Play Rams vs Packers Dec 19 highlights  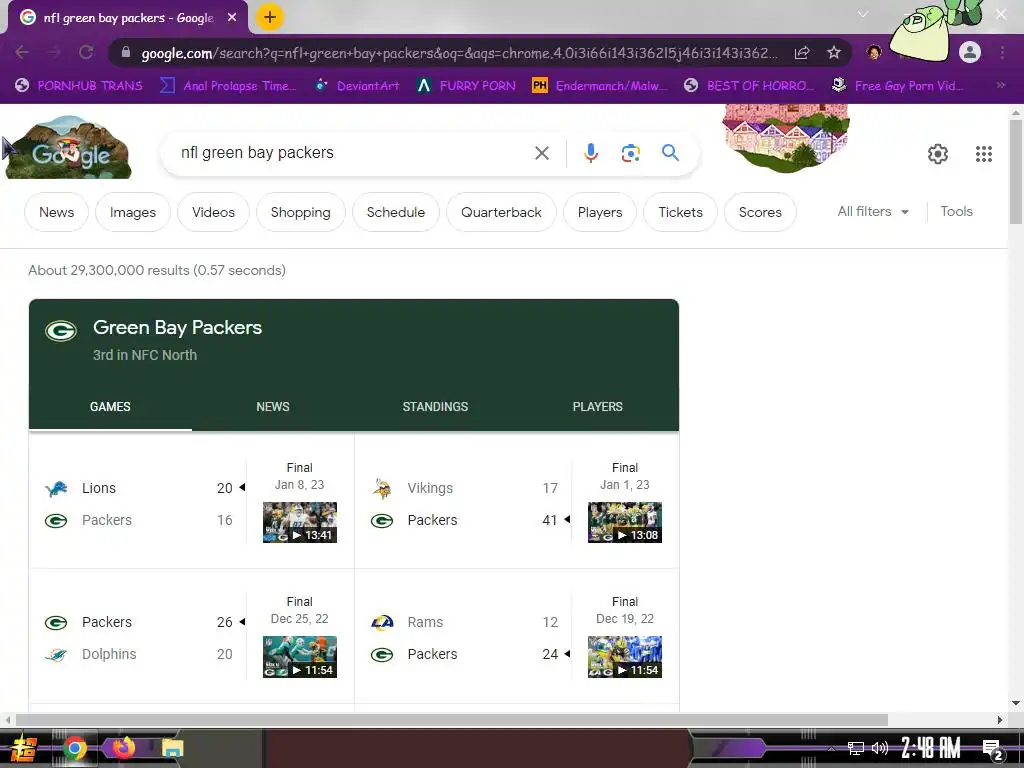(x=625, y=657)
